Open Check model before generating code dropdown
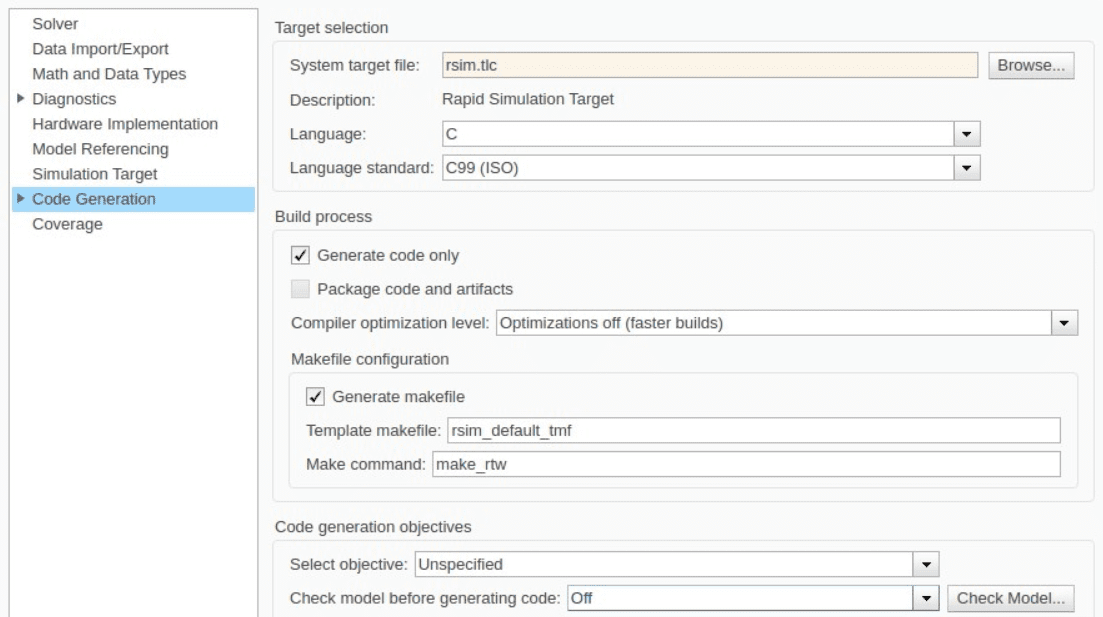Viewport: 1103px width, 617px height. tap(927, 598)
